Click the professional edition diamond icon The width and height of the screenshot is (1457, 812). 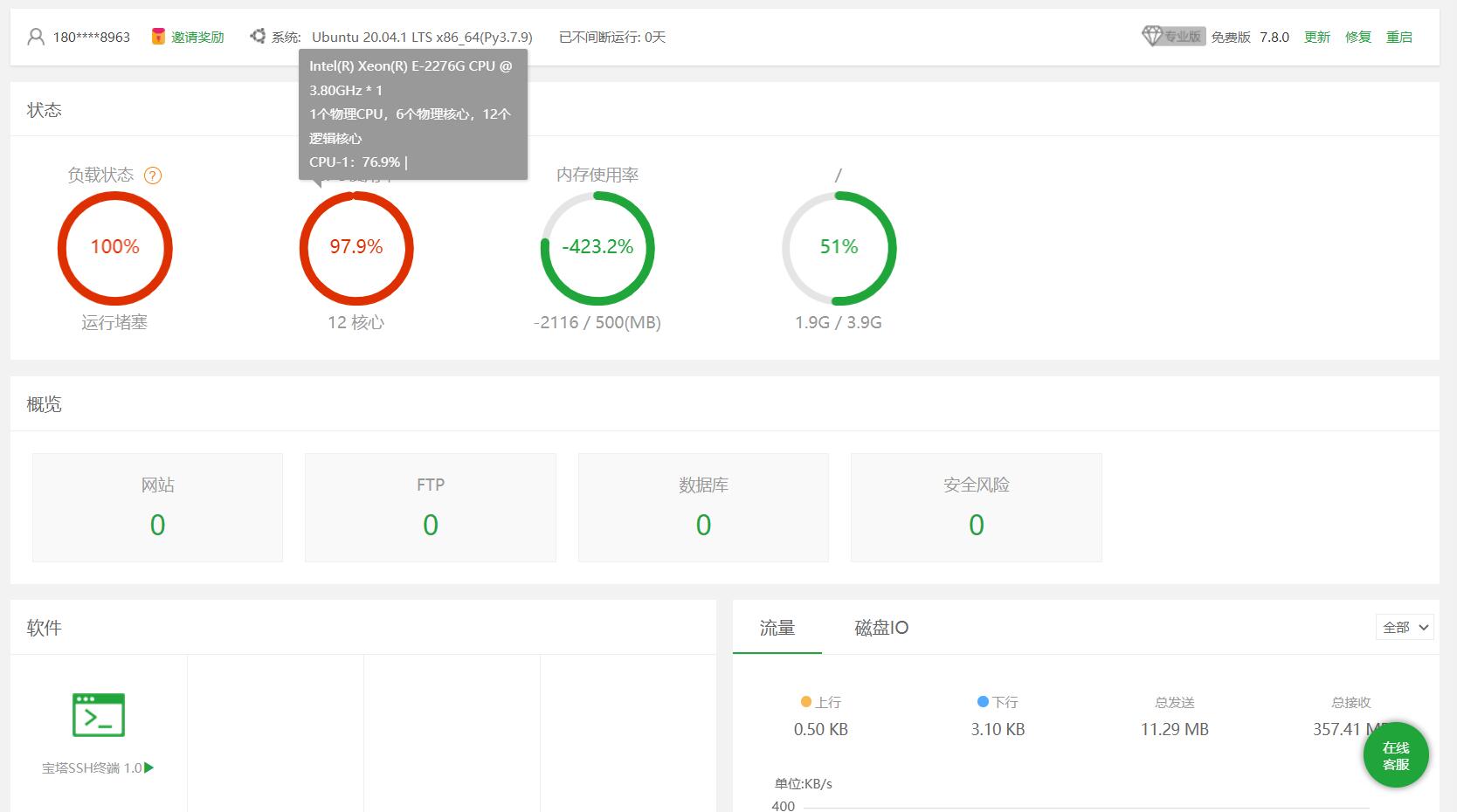1152,36
